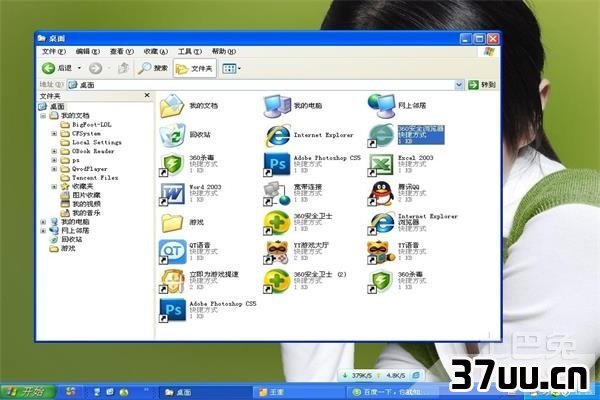Select Local Settings folder in the tree
The image size is (600, 400).
click(97, 142)
